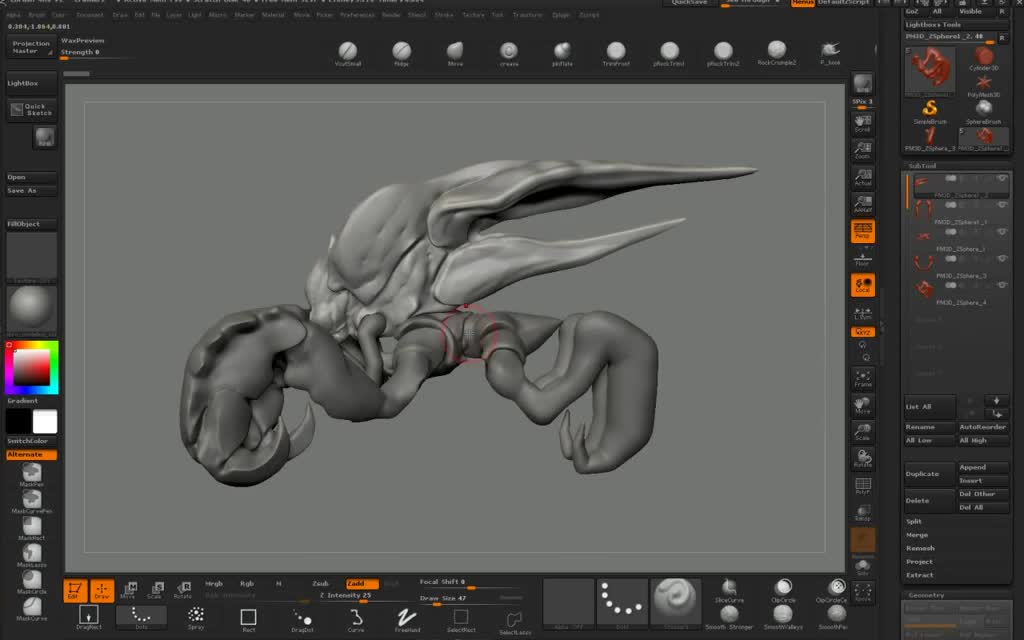Open the current stroke Dots picker
Screen dimensions: 1024x640
(x=622, y=601)
